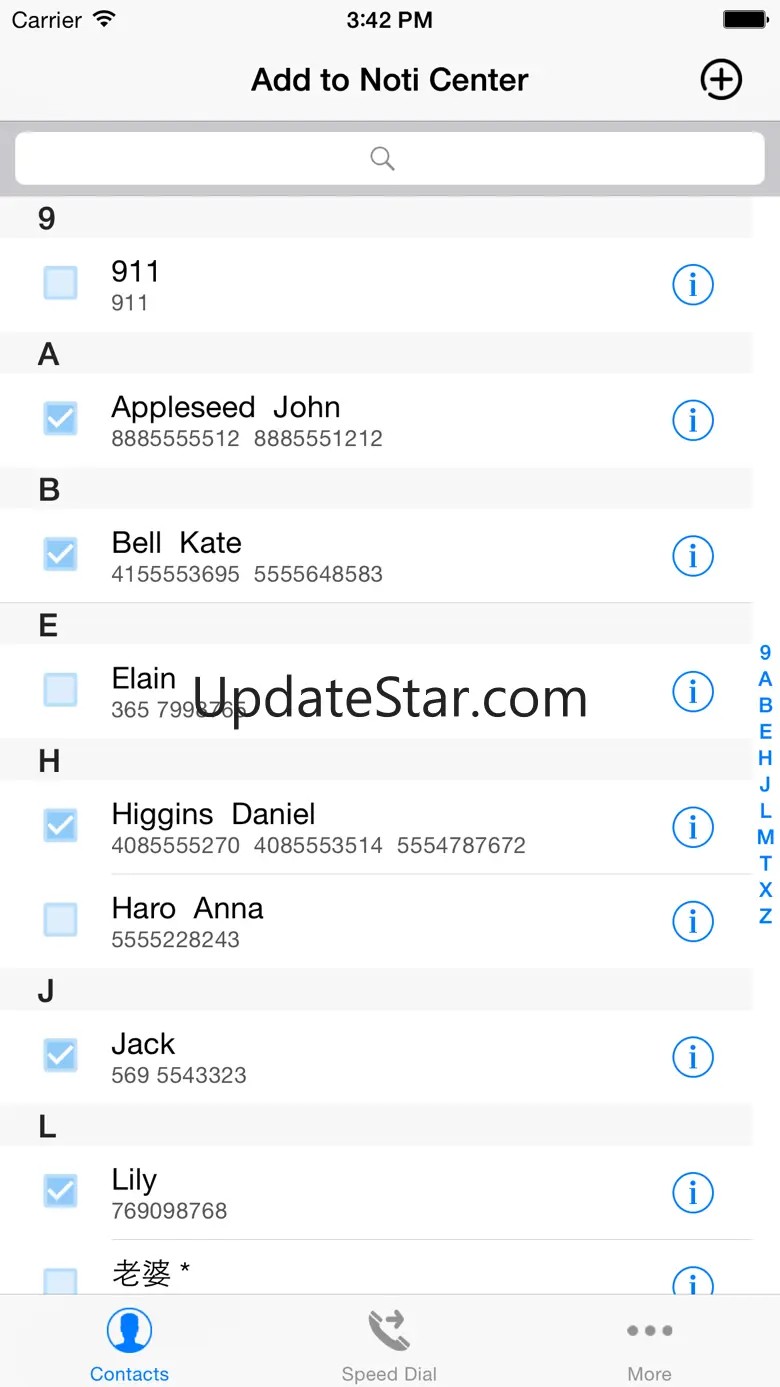Jump to index letter J
The width and height of the screenshot is (780, 1387).
click(765, 784)
